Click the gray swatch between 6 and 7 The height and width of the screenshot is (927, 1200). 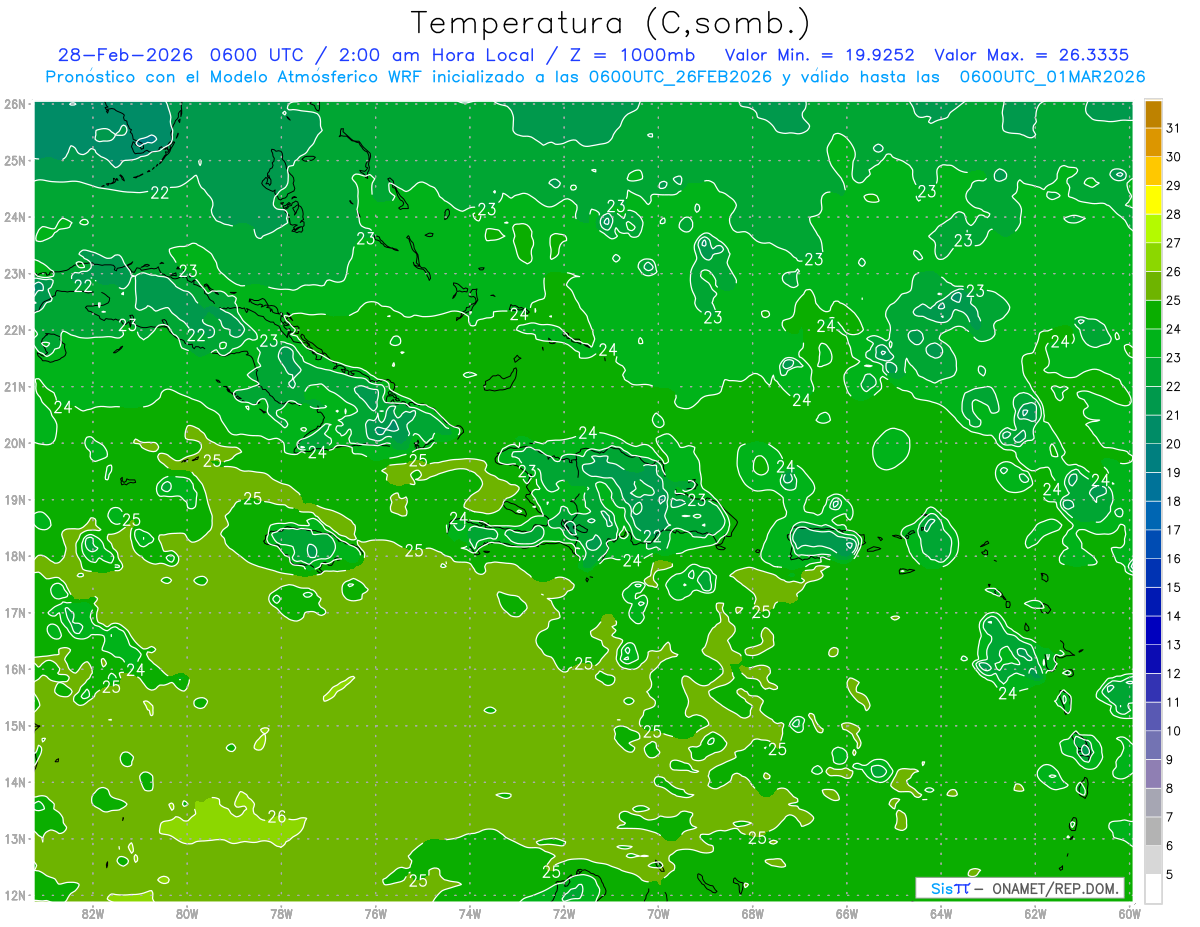tap(1153, 831)
